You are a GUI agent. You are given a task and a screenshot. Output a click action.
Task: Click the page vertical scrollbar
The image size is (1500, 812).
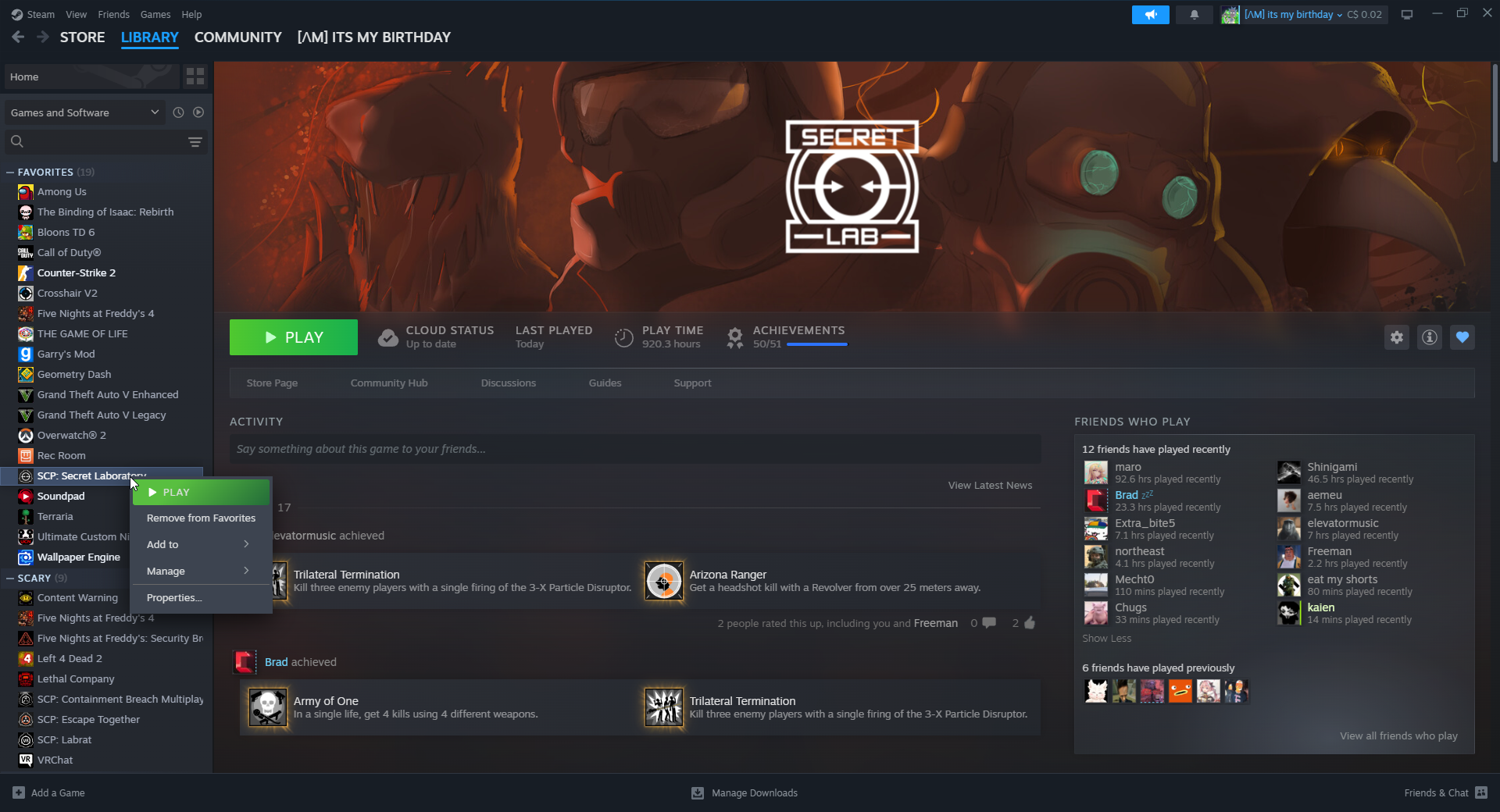[1495, 113]
